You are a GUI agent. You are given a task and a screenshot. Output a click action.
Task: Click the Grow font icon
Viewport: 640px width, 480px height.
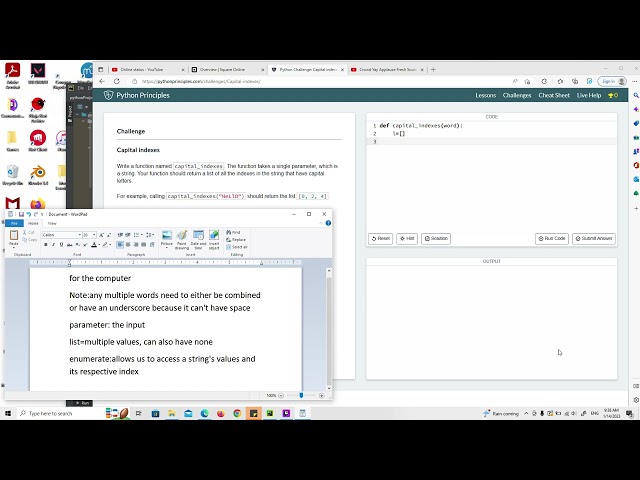tap(101, 235)
